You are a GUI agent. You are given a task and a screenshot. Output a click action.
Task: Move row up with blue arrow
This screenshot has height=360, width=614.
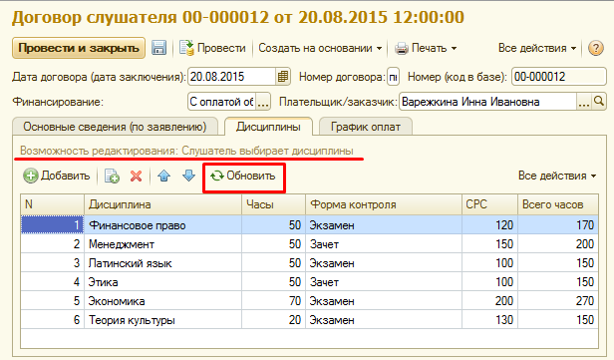tap(164, 176)
